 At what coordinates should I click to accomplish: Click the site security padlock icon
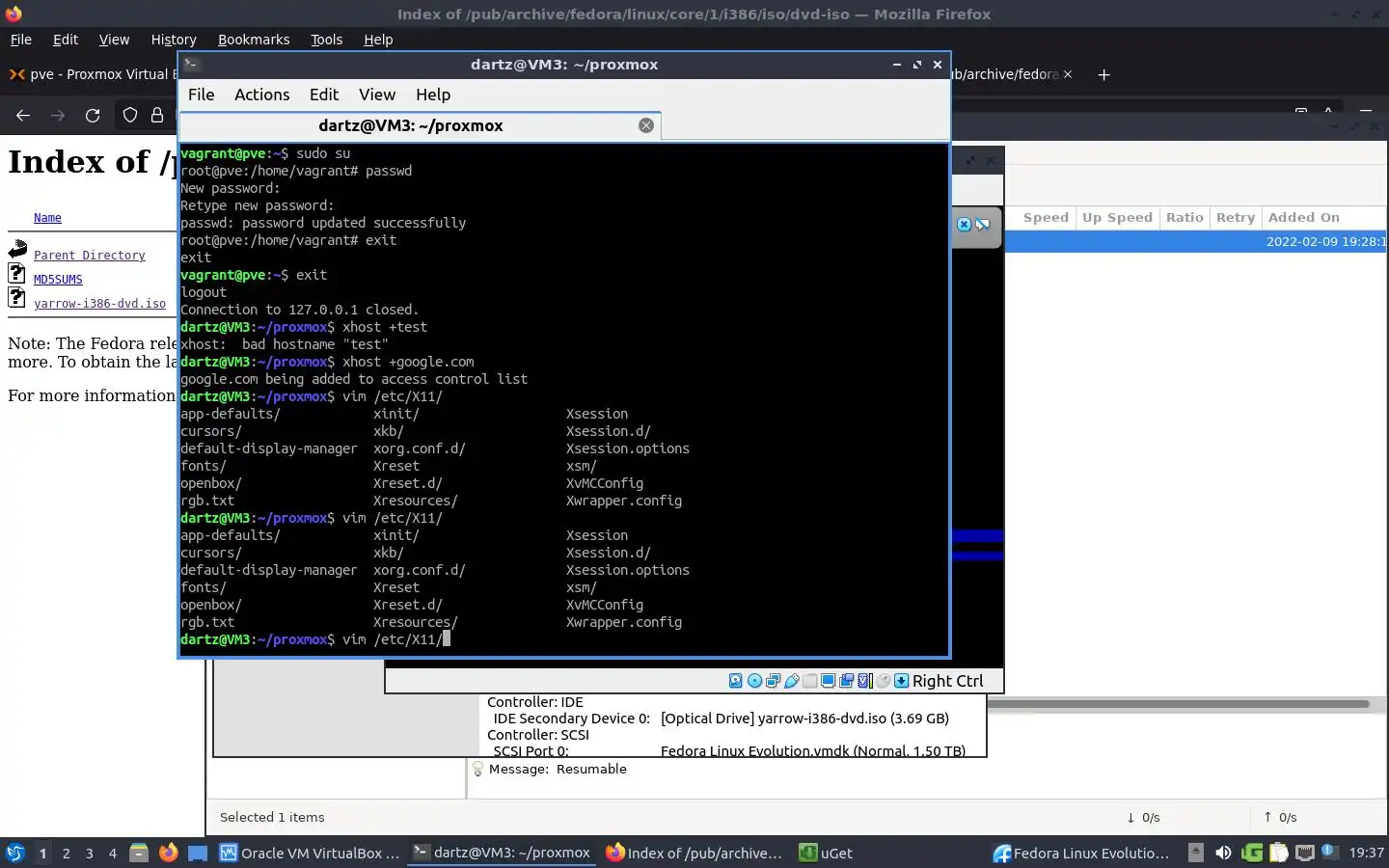pos(157,116)
